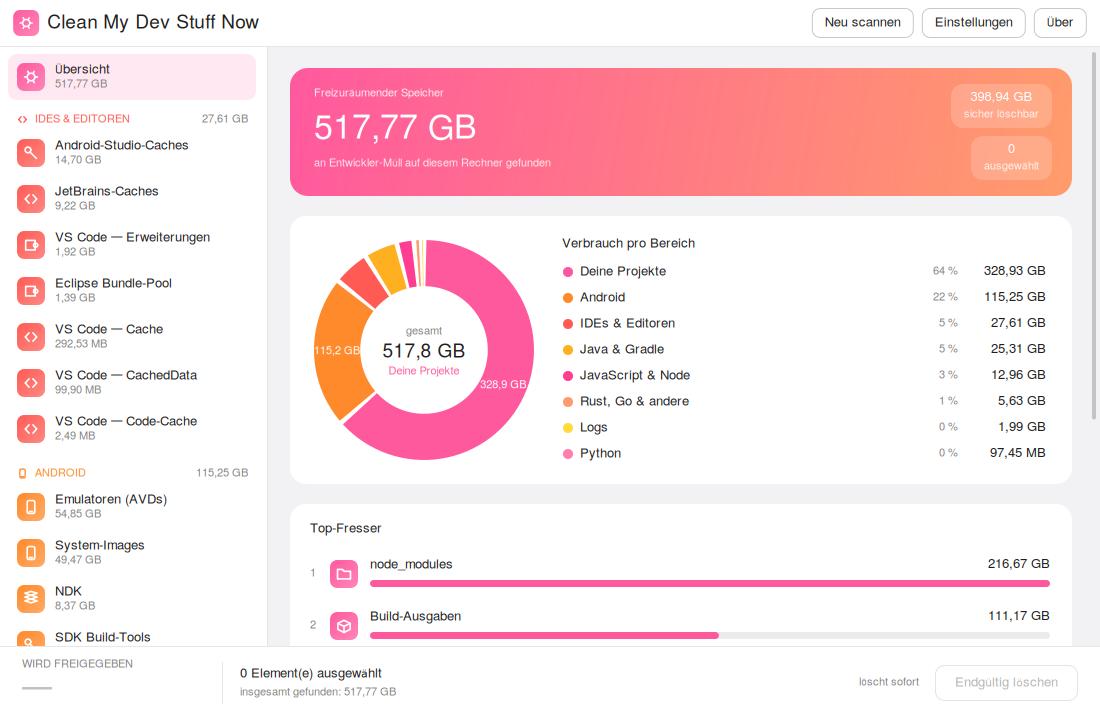Screen dimensions: 1100x720
Task: Click the 0 Element(e) ausgewählt status text
Action: [x=311, y=674]
